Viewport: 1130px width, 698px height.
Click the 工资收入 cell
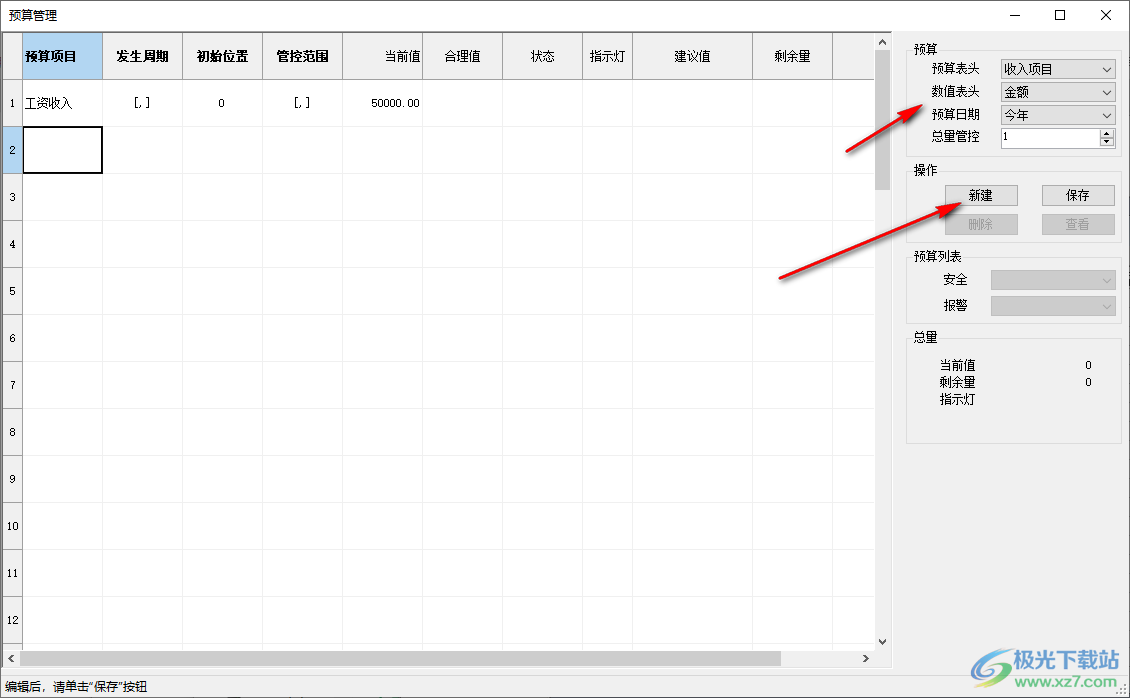click(x=63, y=103)
